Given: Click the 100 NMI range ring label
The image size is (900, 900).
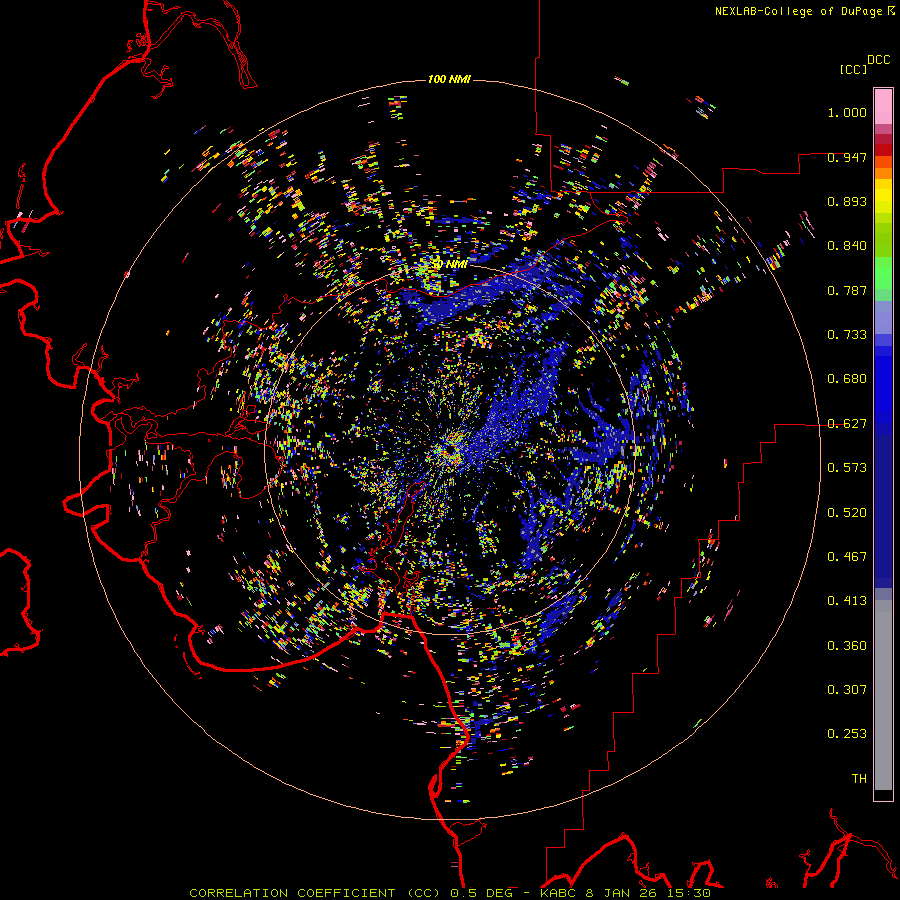Looking at the screenshot, I should (x=449, y=79).
